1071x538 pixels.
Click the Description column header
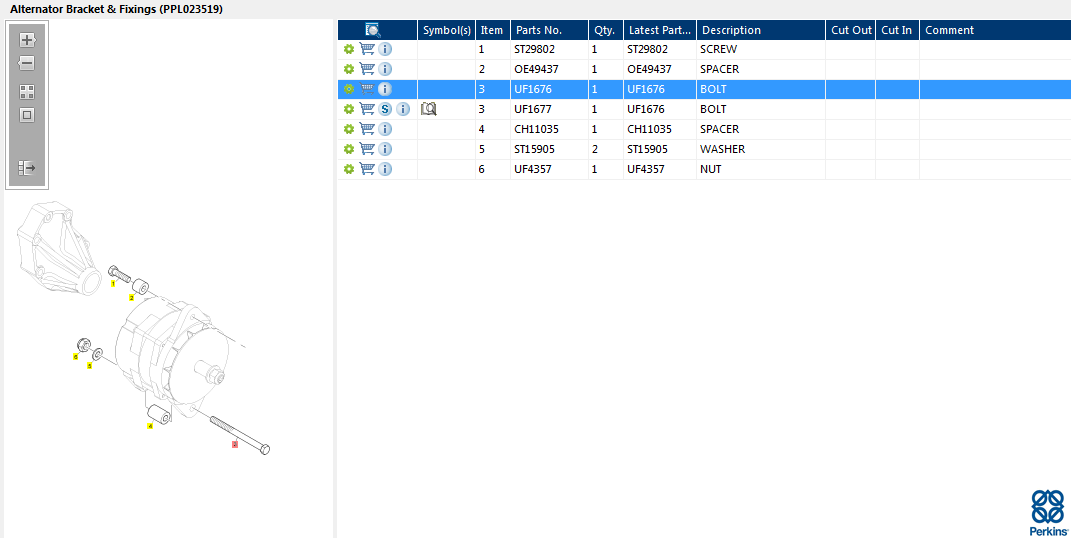pos(761,30)
